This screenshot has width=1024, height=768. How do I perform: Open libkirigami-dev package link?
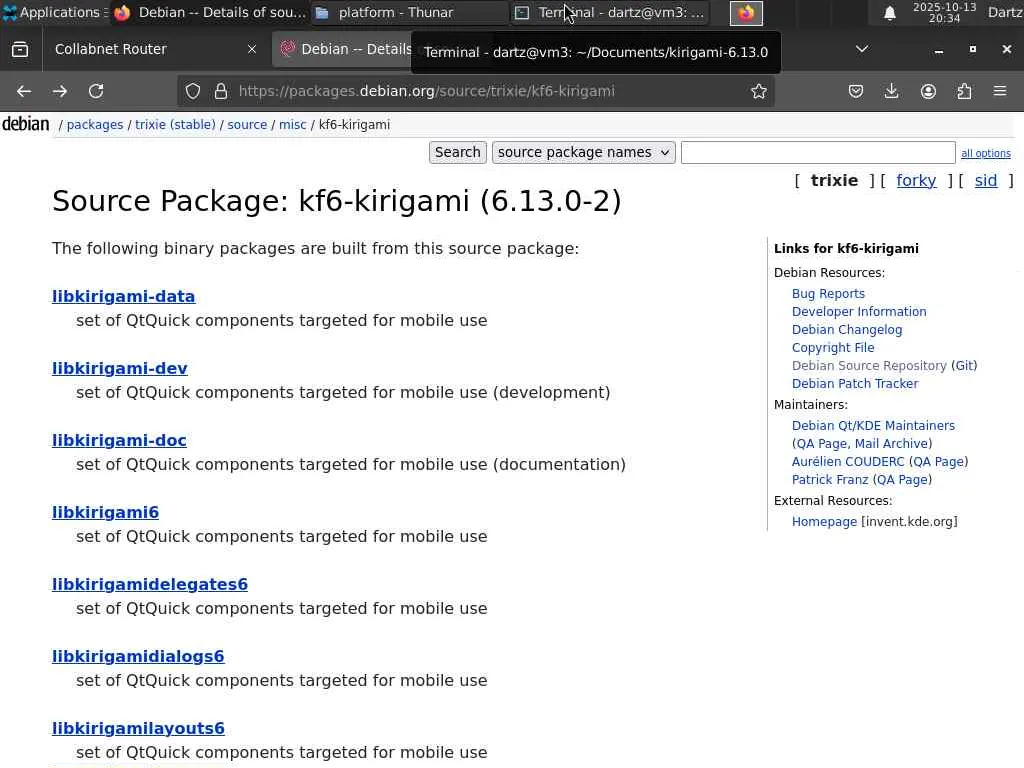[120, 368]
